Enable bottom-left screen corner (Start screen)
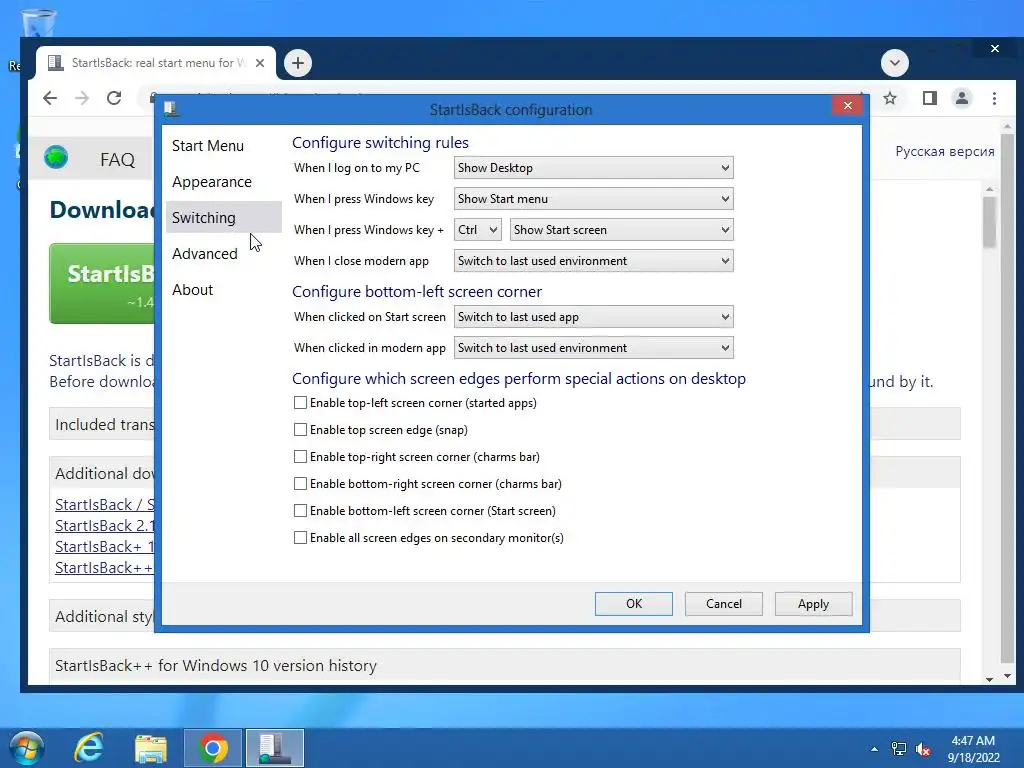This screenshot has width=1024, height=768. (x=300, y=511)
